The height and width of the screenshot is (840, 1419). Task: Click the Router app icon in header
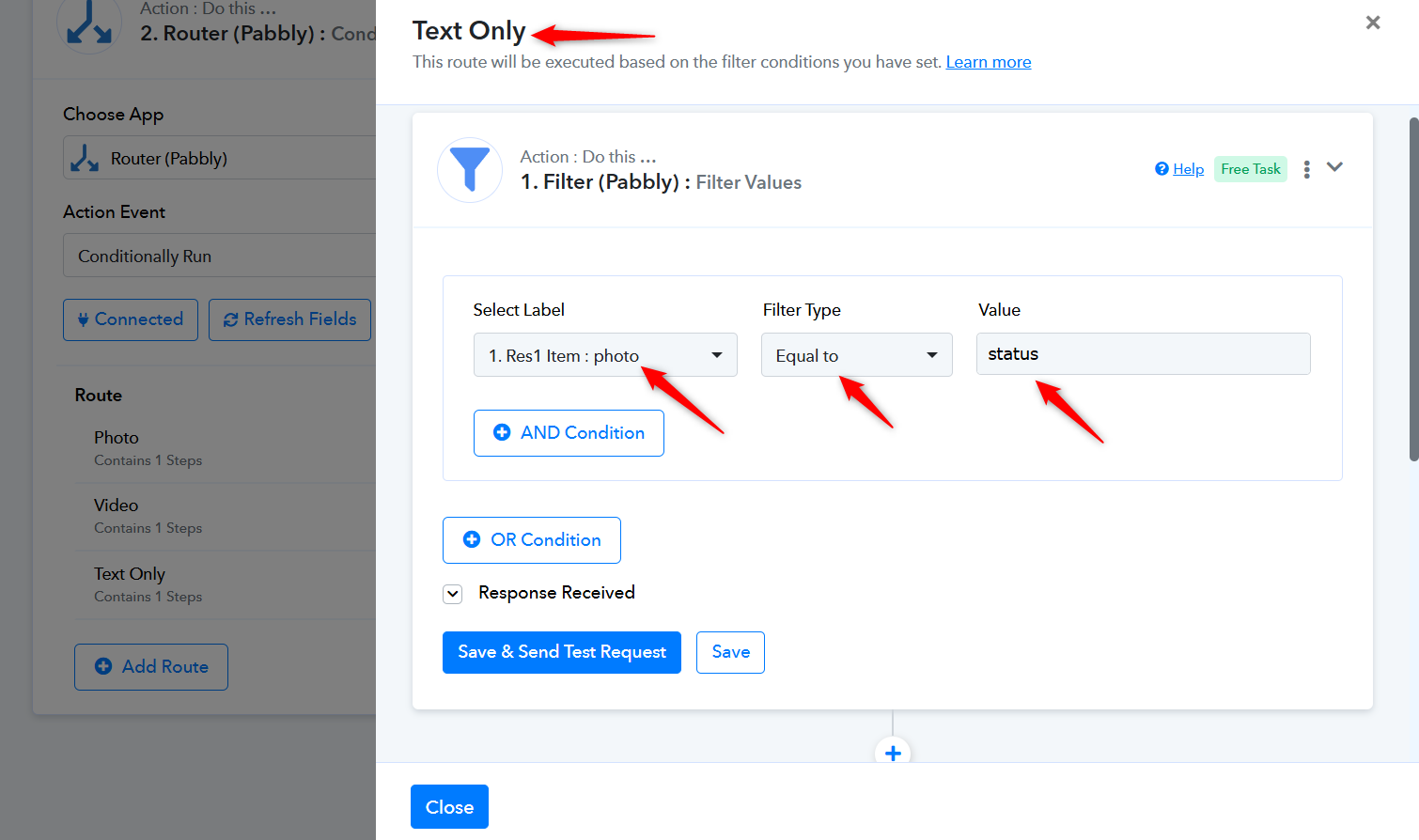click(89, 25)
